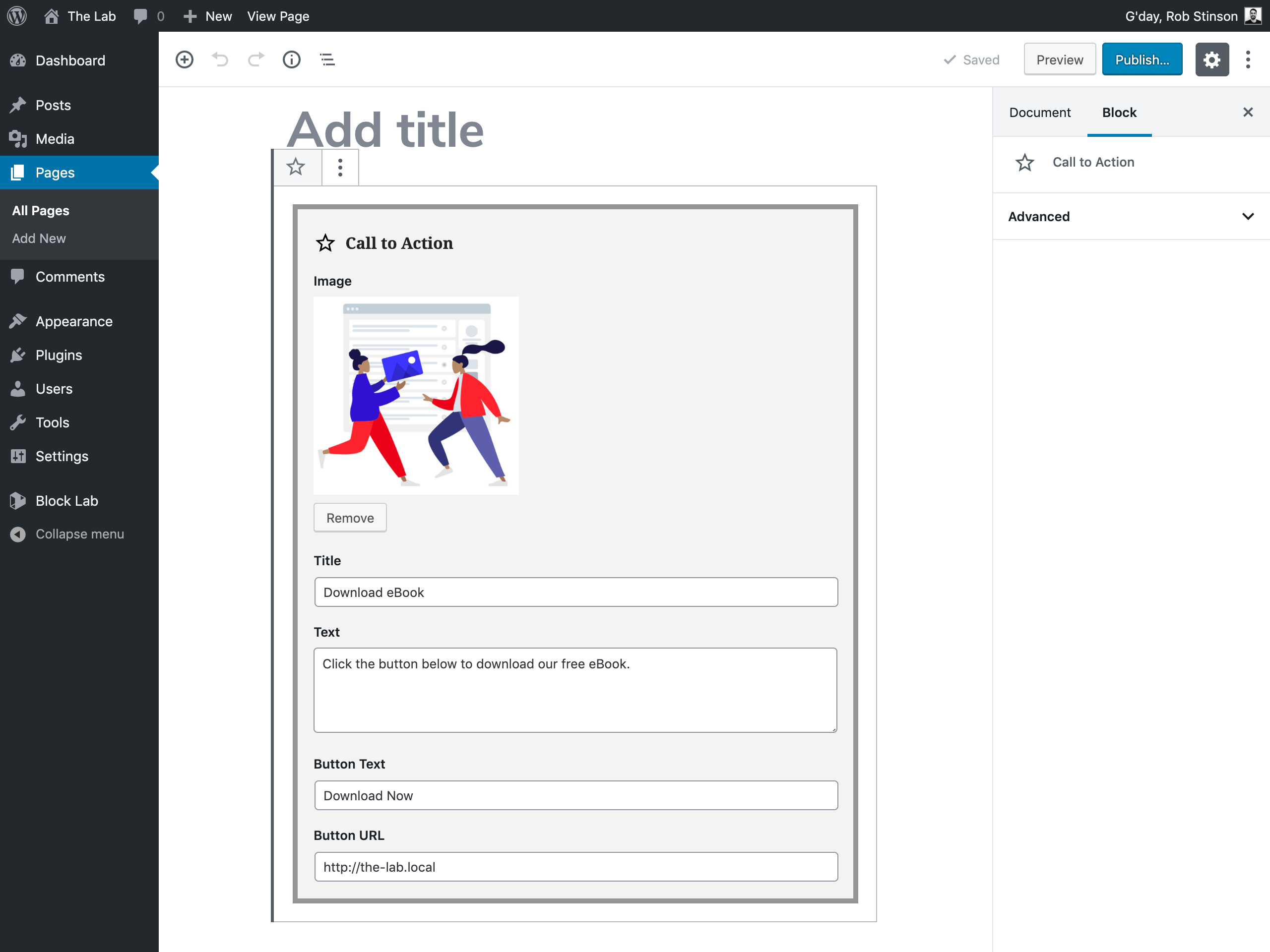Click the Button URL input field

576,867
